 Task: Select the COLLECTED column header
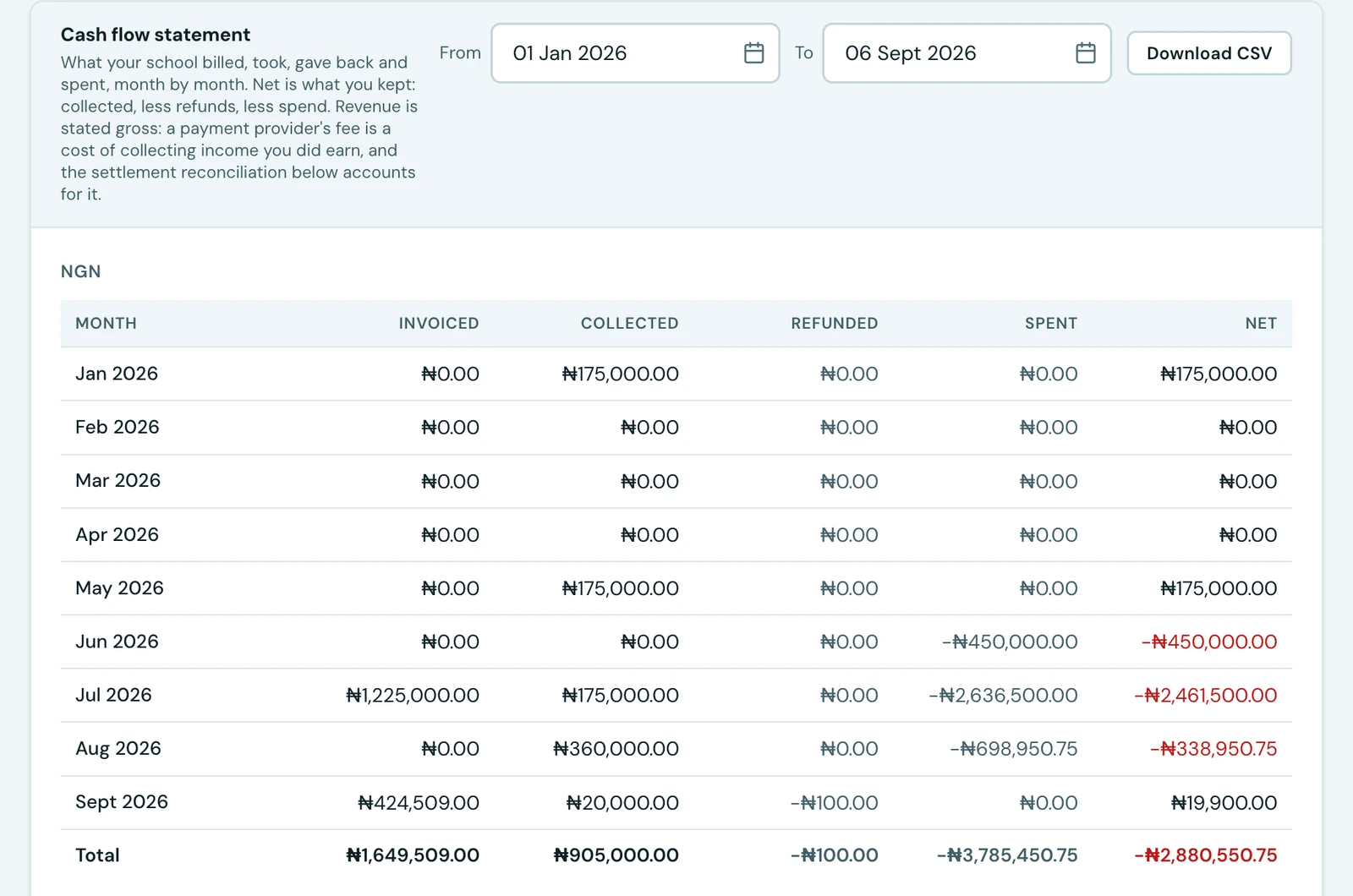(629, 323)
